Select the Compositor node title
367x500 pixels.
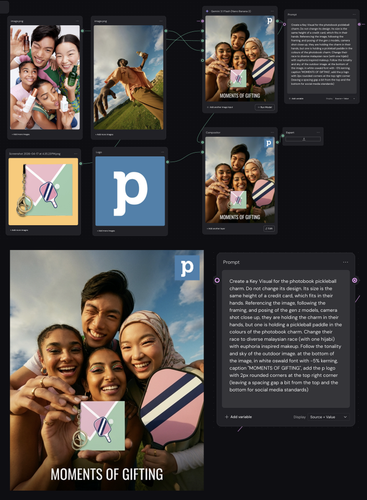pyautogui.click(x=213, y=132)
